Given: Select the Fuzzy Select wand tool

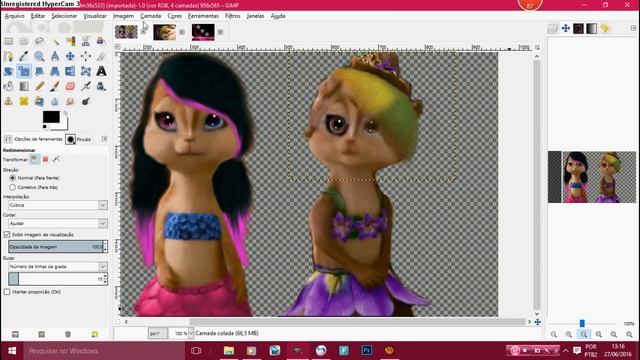Looking at the screenshot, I should tap(55, 41).
